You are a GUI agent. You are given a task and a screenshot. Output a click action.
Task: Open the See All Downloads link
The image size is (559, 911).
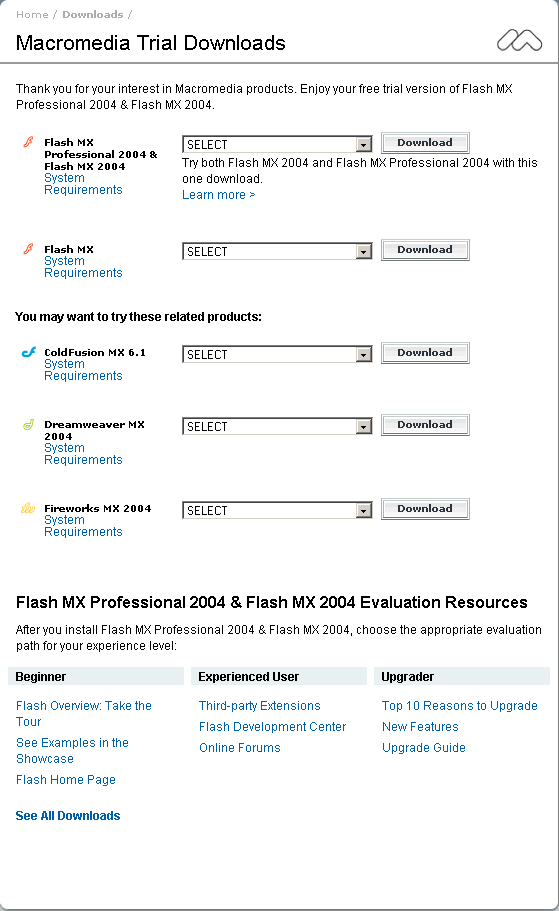[68, 816]
